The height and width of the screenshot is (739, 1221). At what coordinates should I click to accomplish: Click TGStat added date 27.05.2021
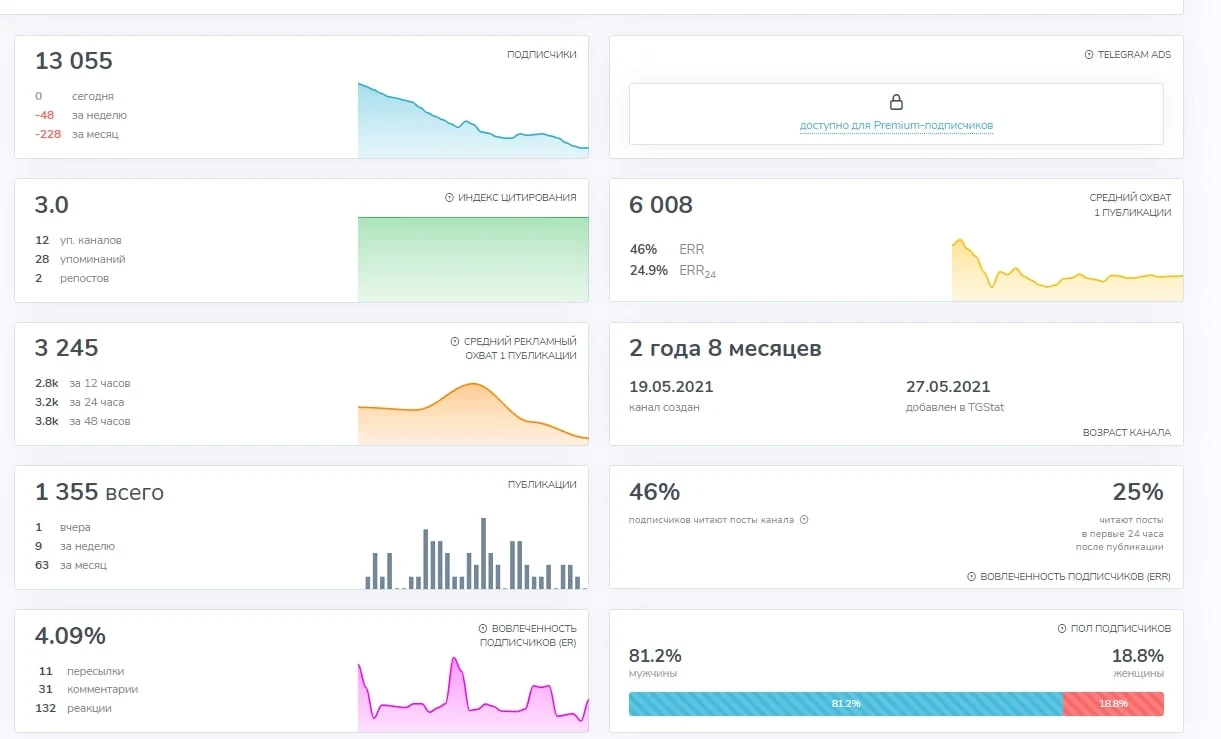pos(948,387)
